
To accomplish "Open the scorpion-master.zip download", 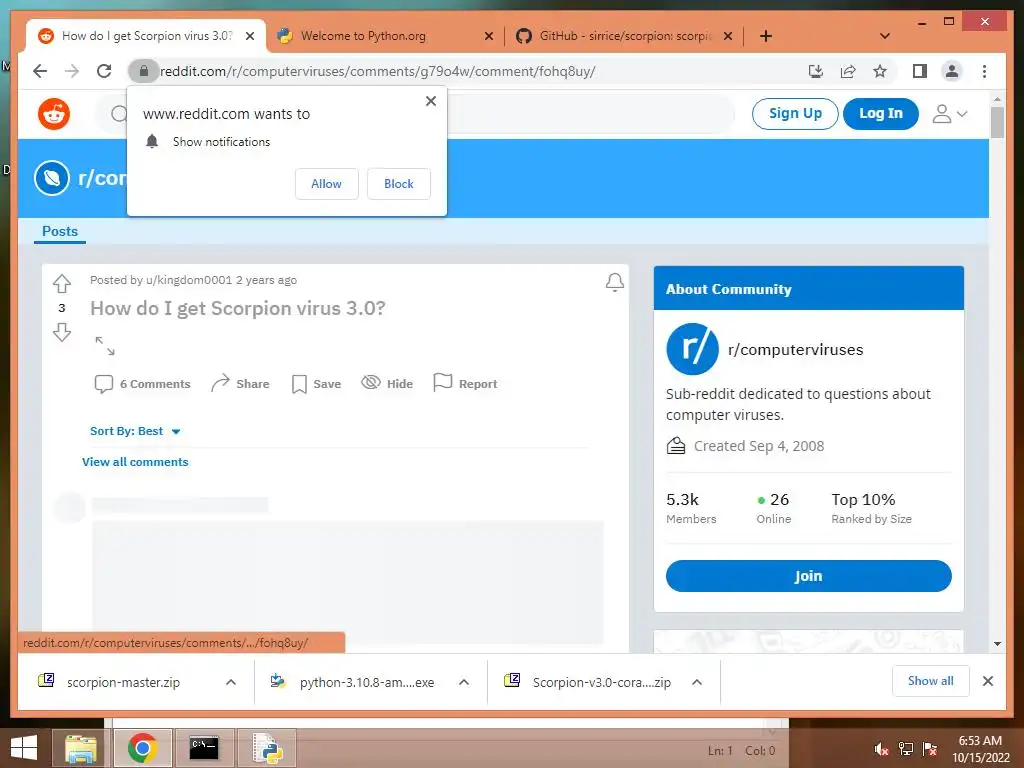I will tap(123, 682).
